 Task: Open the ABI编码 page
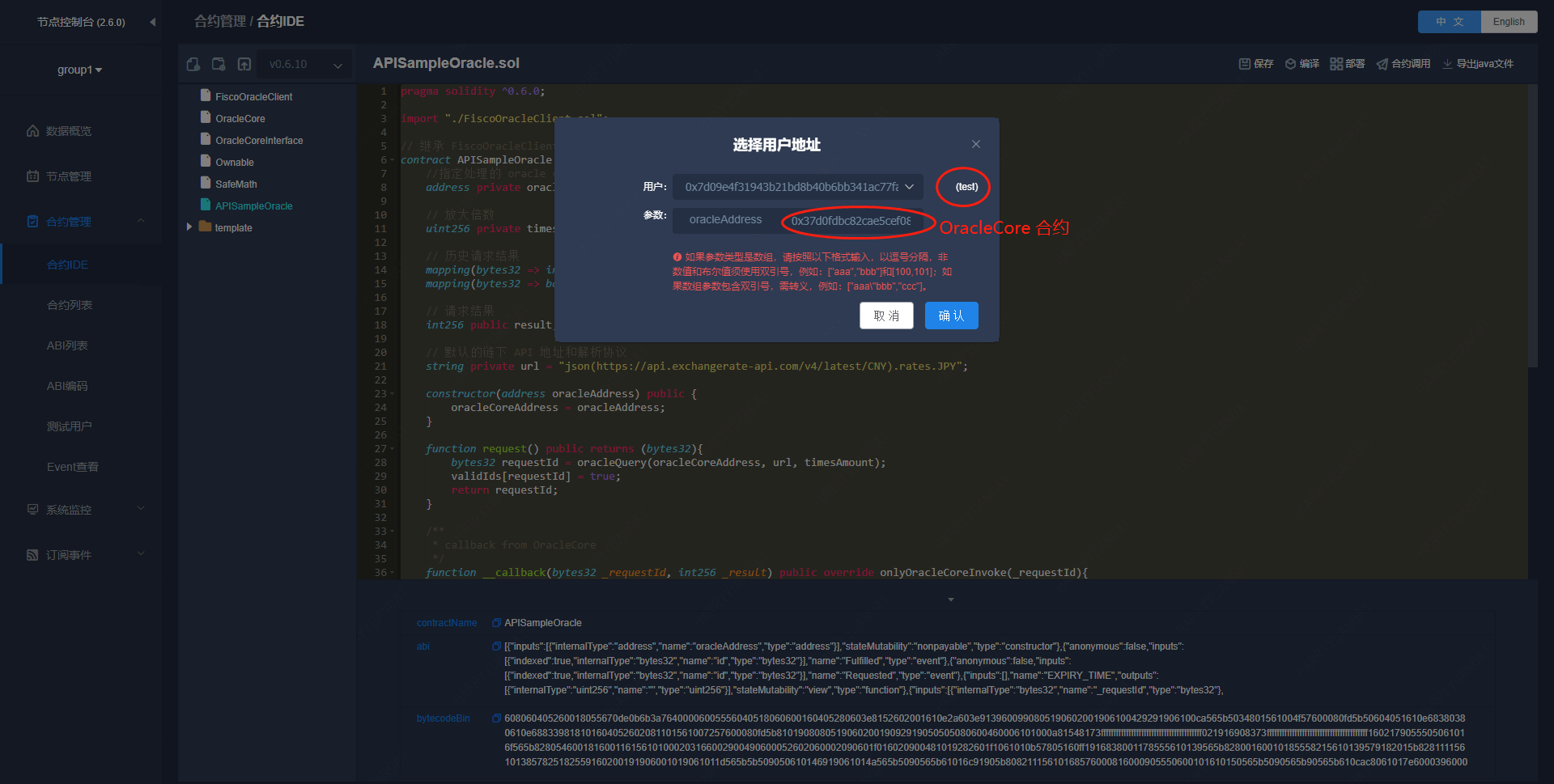[x=67, y=386]
